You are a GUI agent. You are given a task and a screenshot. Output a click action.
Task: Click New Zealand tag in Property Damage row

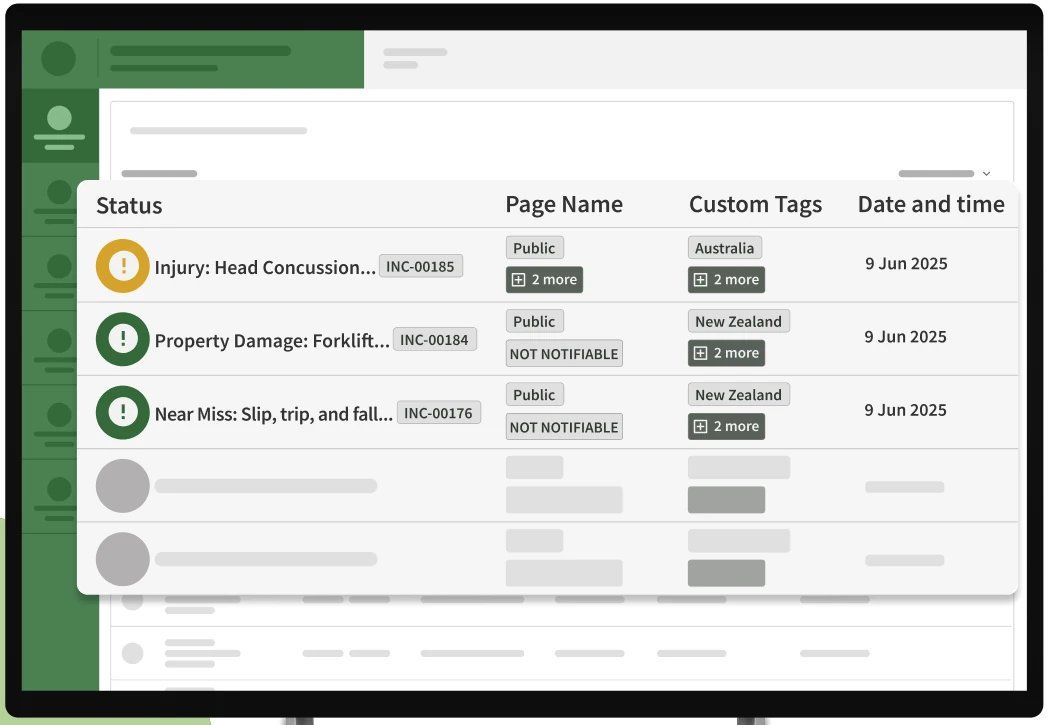coord(739,321)
